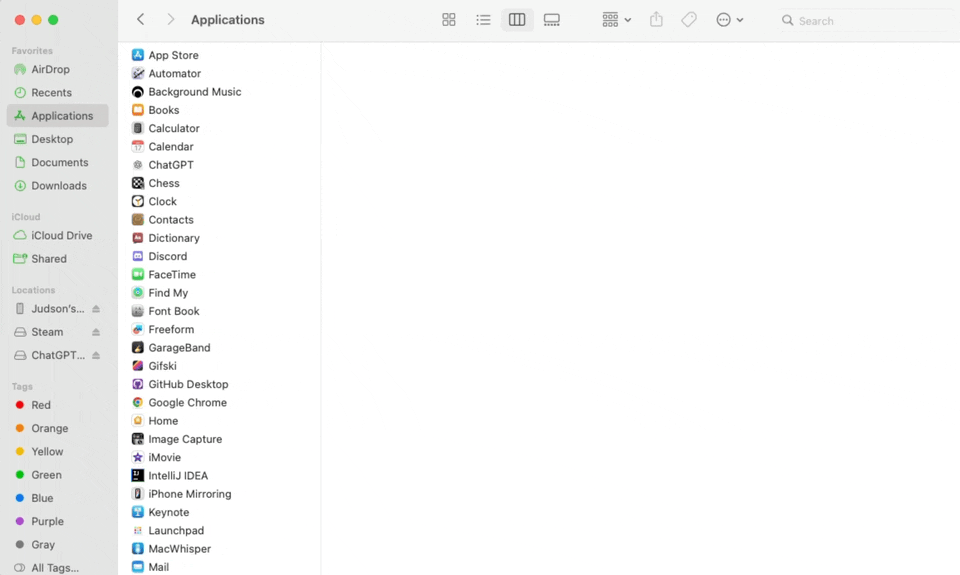Switch to icon view in toolbar

(449, 20)
